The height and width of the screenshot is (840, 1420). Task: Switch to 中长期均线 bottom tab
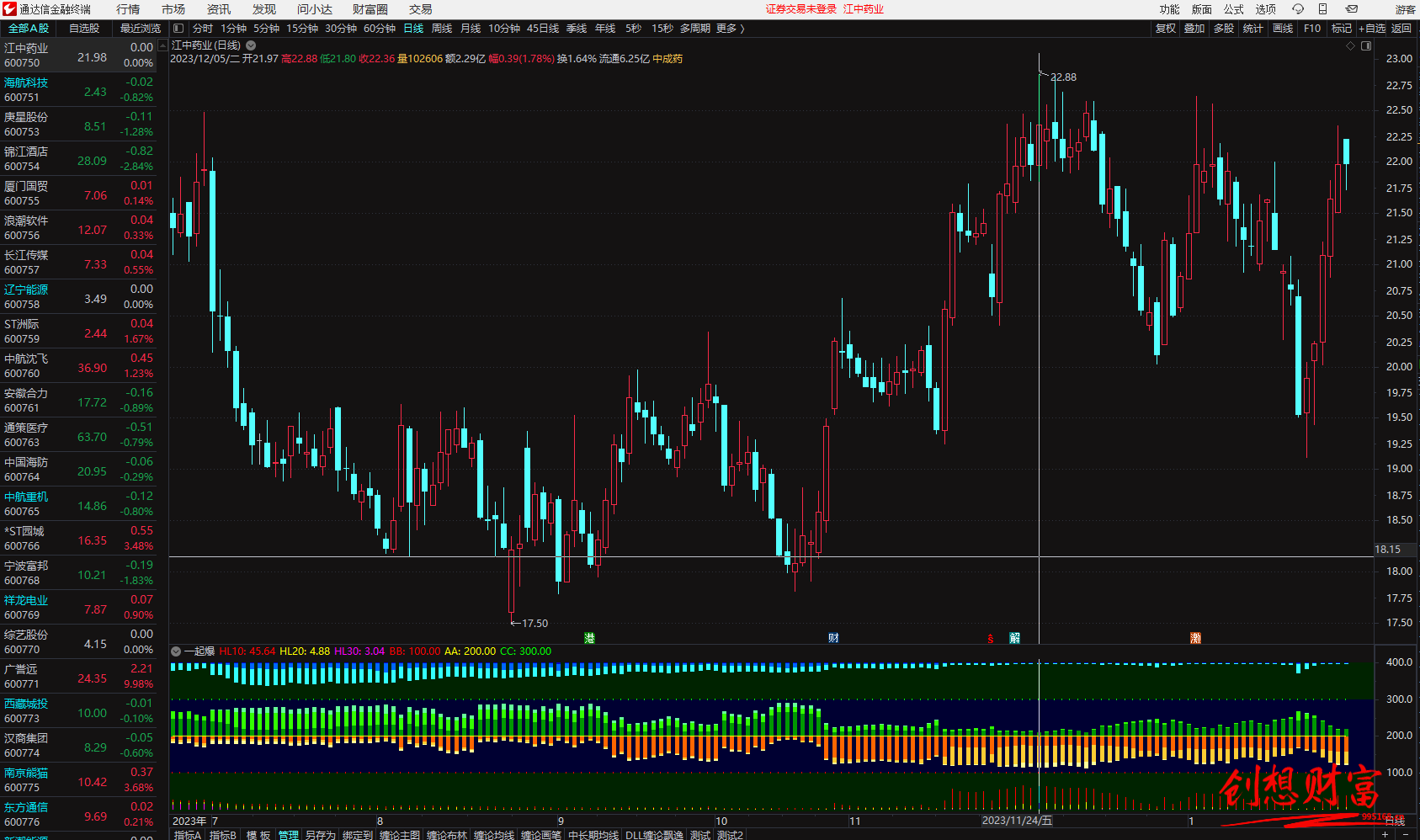click(593, 835)
